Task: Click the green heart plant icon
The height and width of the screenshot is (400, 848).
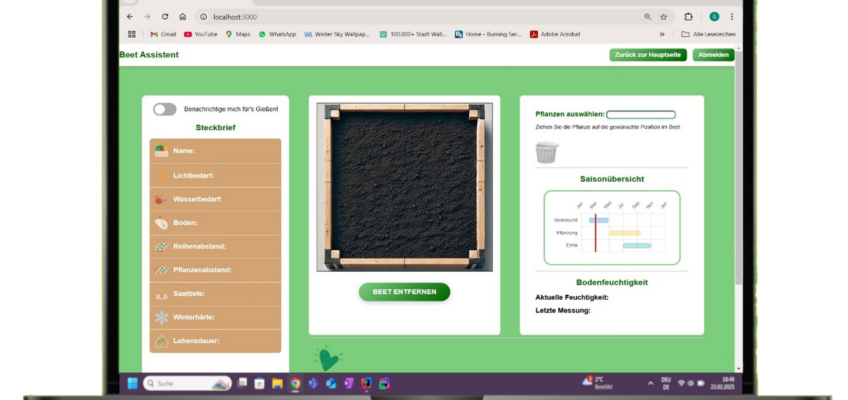Action: 328,359
